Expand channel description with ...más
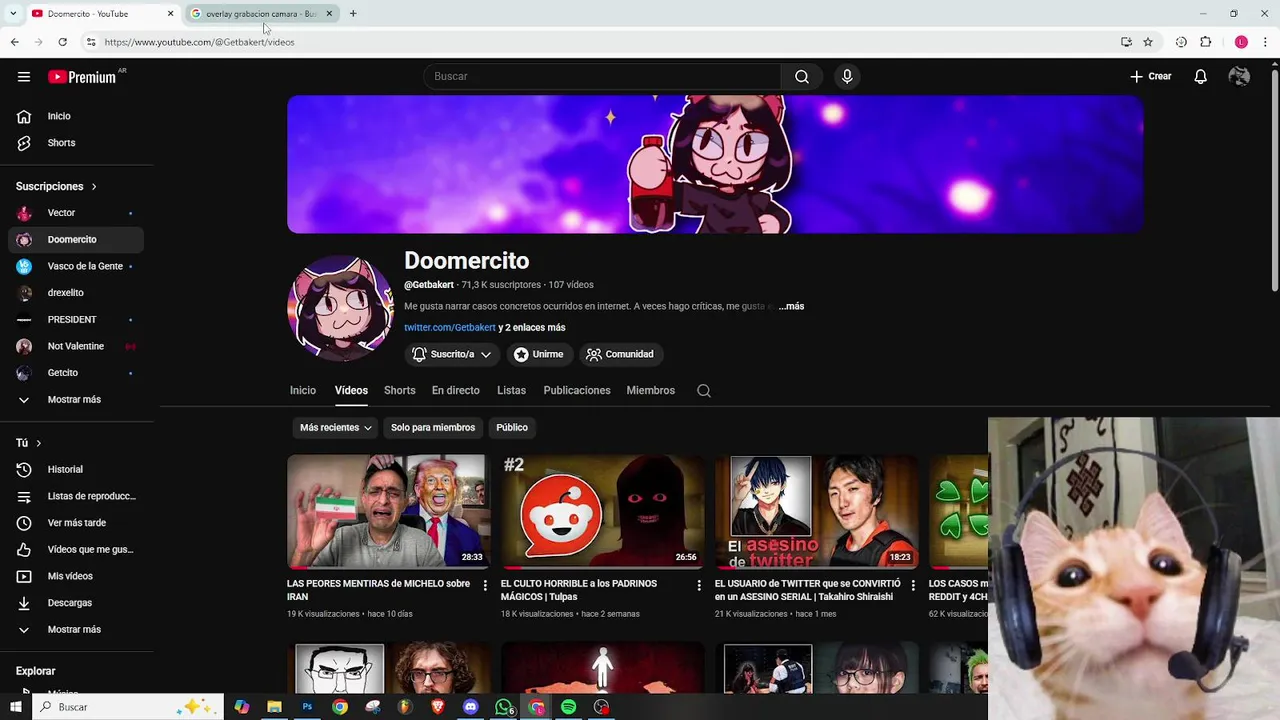 coord(791,306)
